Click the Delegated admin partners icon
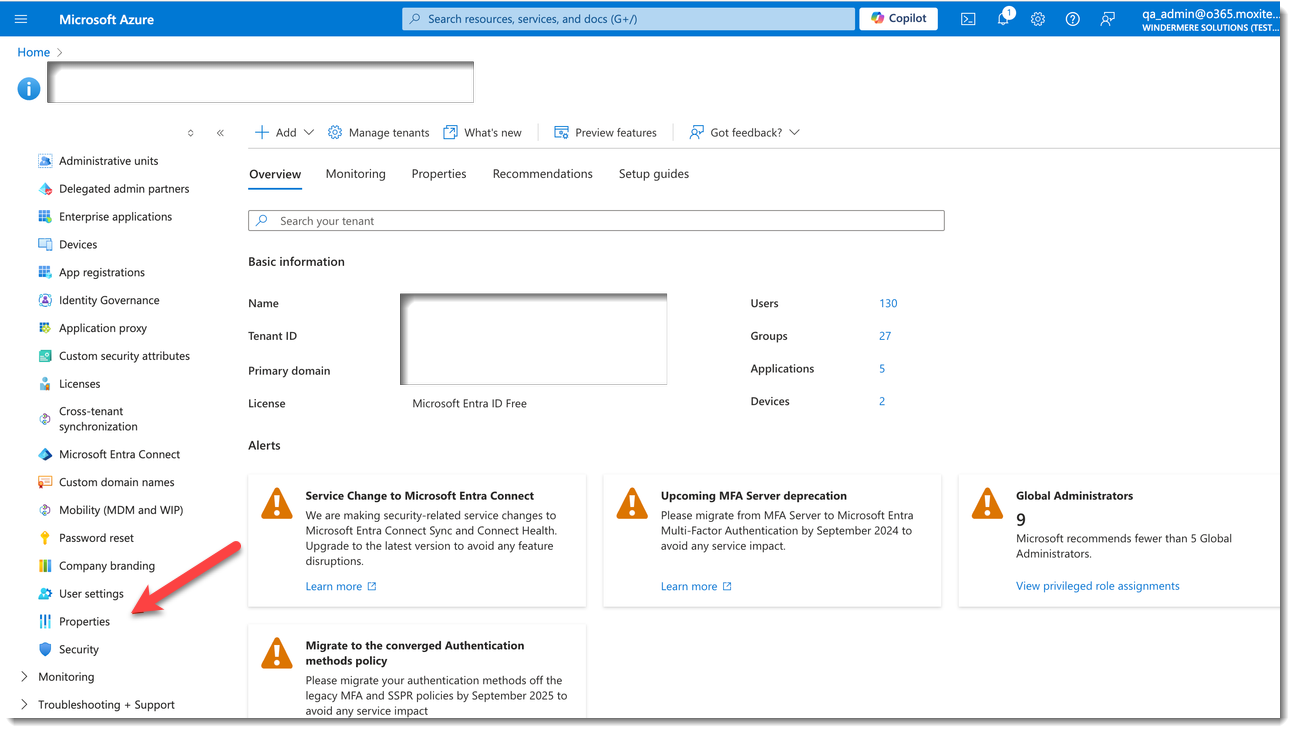1295x733 pixels. pos(45,189)
